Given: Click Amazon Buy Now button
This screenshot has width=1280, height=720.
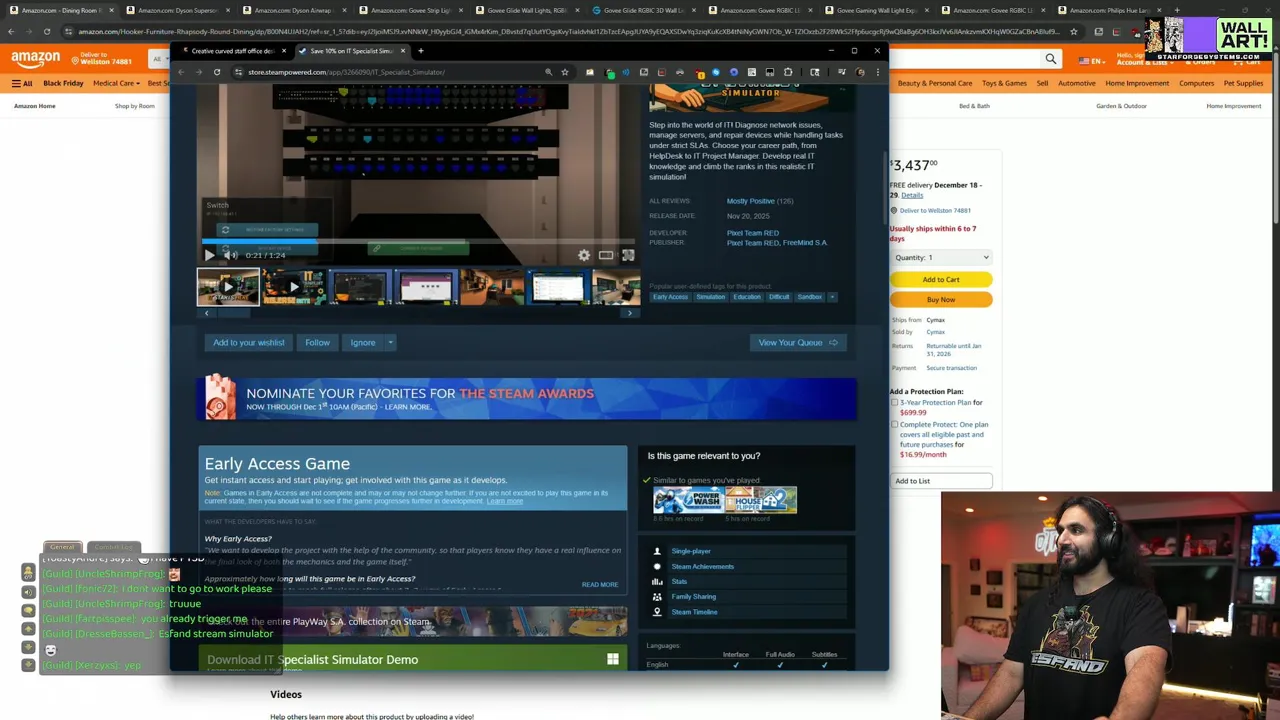Looking at the screenshot, I should pos(941,299).
